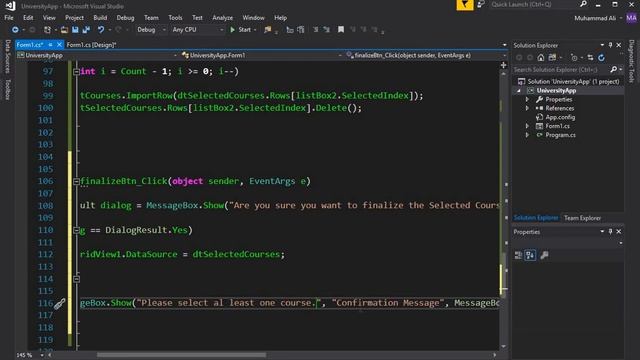Refresh Solution Explorer with the refresh icon
Screen dimensions: 640x360
tap(601, 58)
